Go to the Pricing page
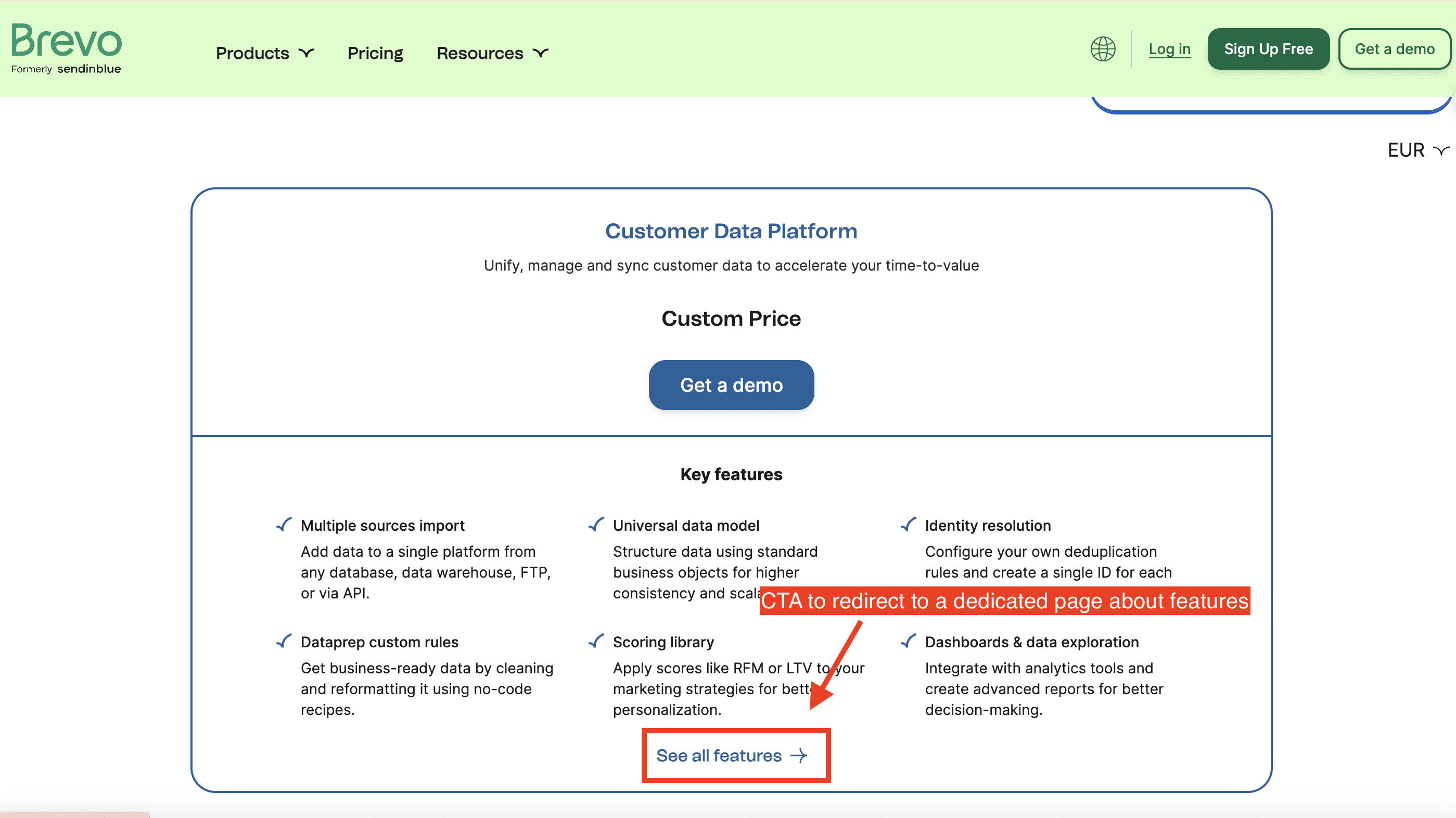The height and width of the screenshot is (818, 1456). tap(375, 53)
